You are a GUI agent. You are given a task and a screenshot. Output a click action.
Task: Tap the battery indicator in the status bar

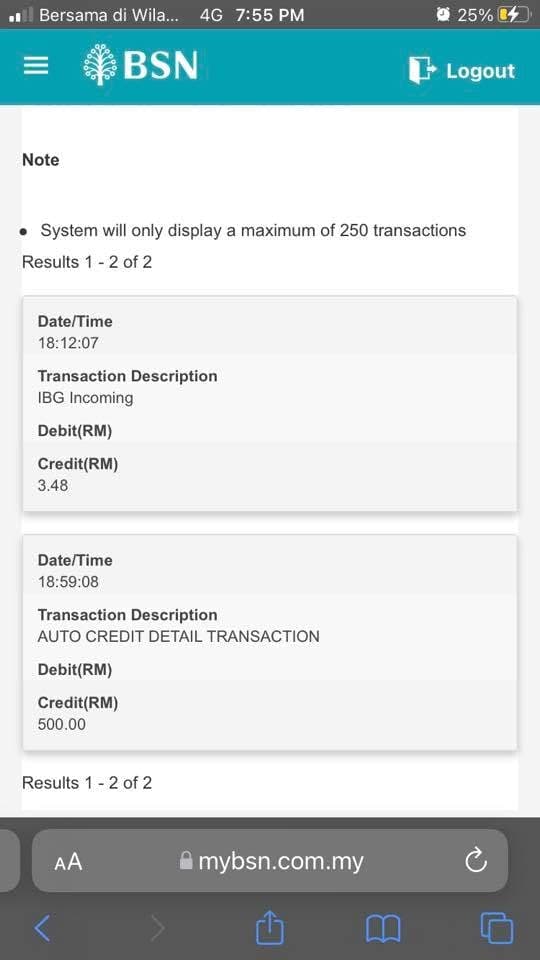514,15
